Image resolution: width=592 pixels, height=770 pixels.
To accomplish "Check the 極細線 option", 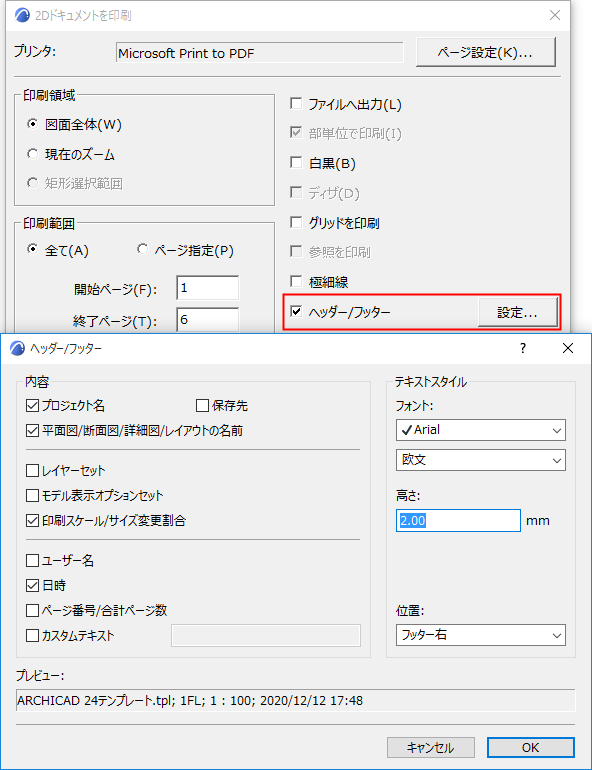I will pyautogui.click(x=296, y=281).
